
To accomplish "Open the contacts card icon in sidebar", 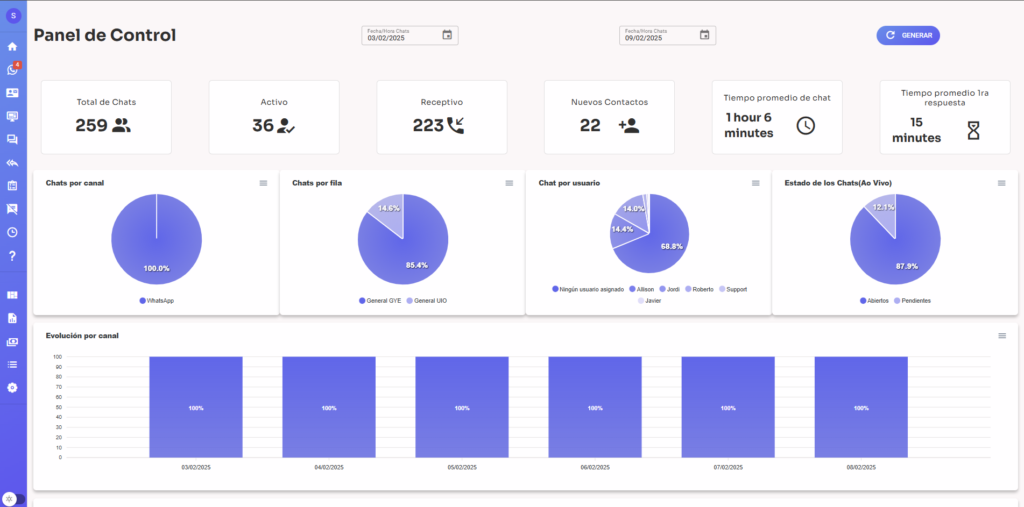I will coord(12,93).
